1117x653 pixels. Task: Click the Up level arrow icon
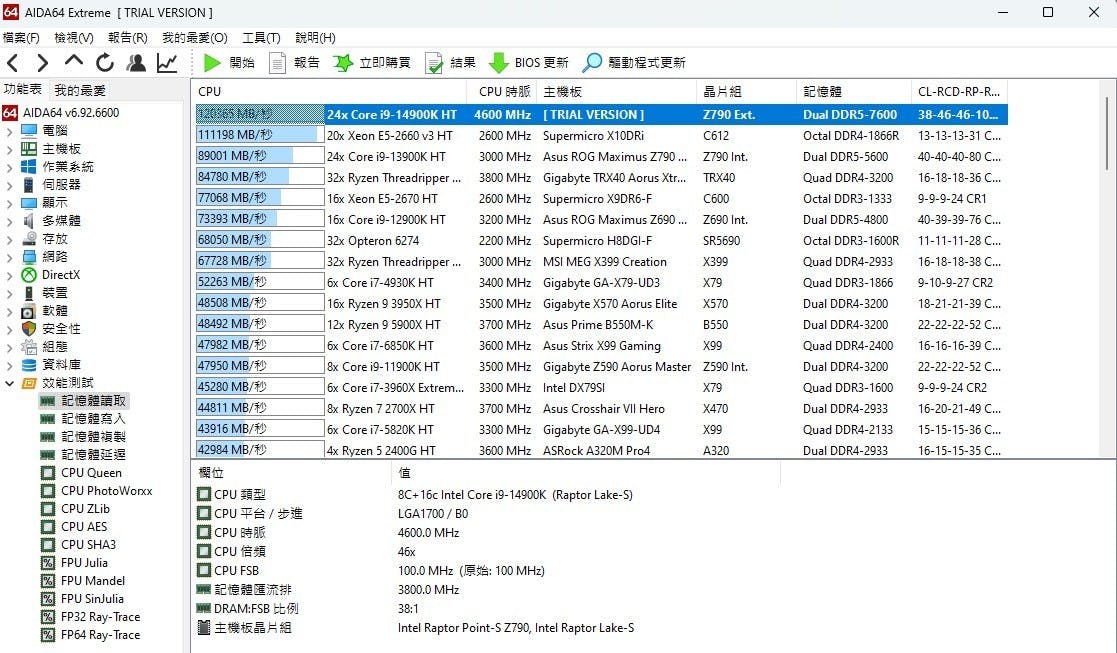tap(74, 63)
